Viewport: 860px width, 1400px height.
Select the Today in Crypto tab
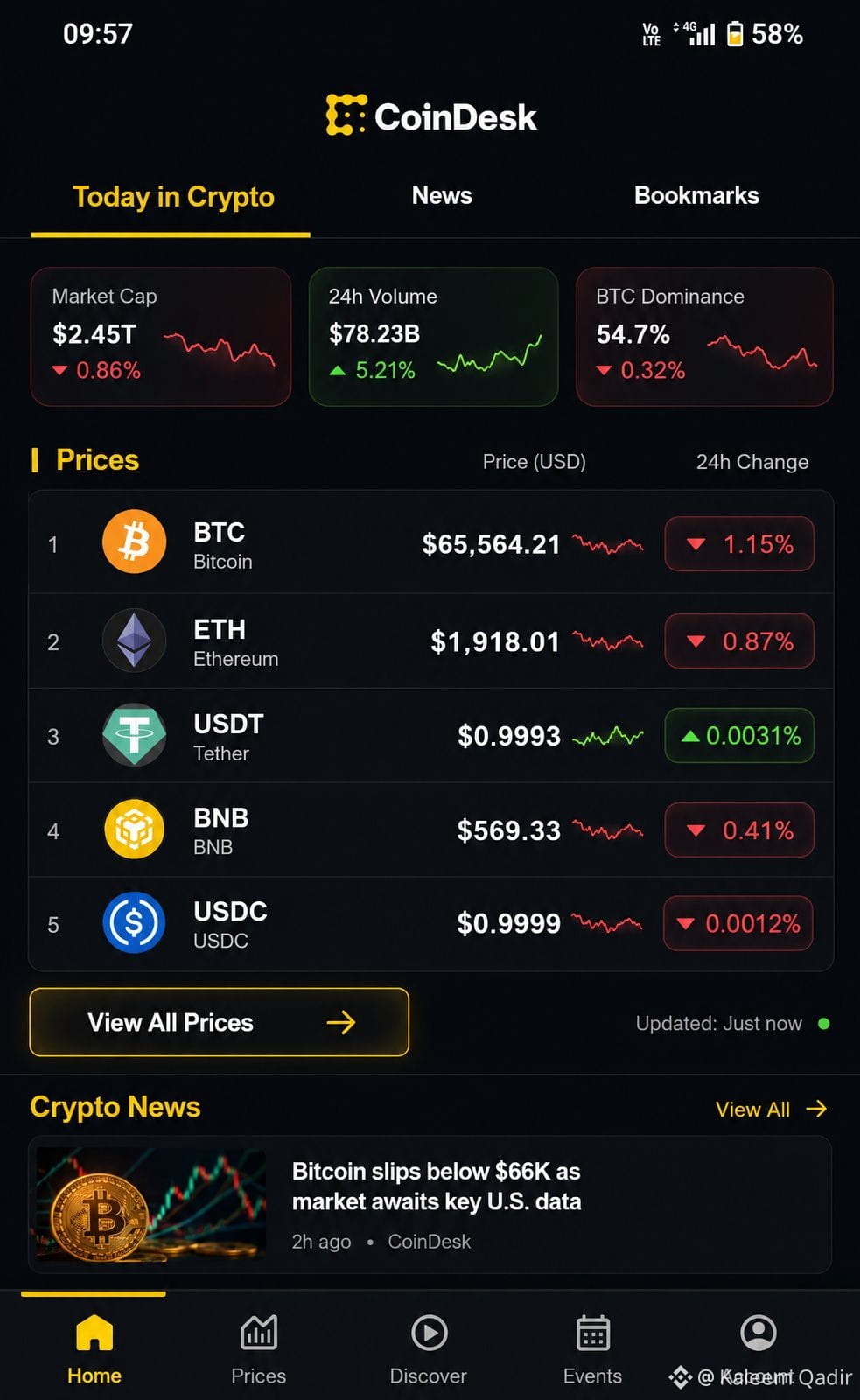coord(173,197)
